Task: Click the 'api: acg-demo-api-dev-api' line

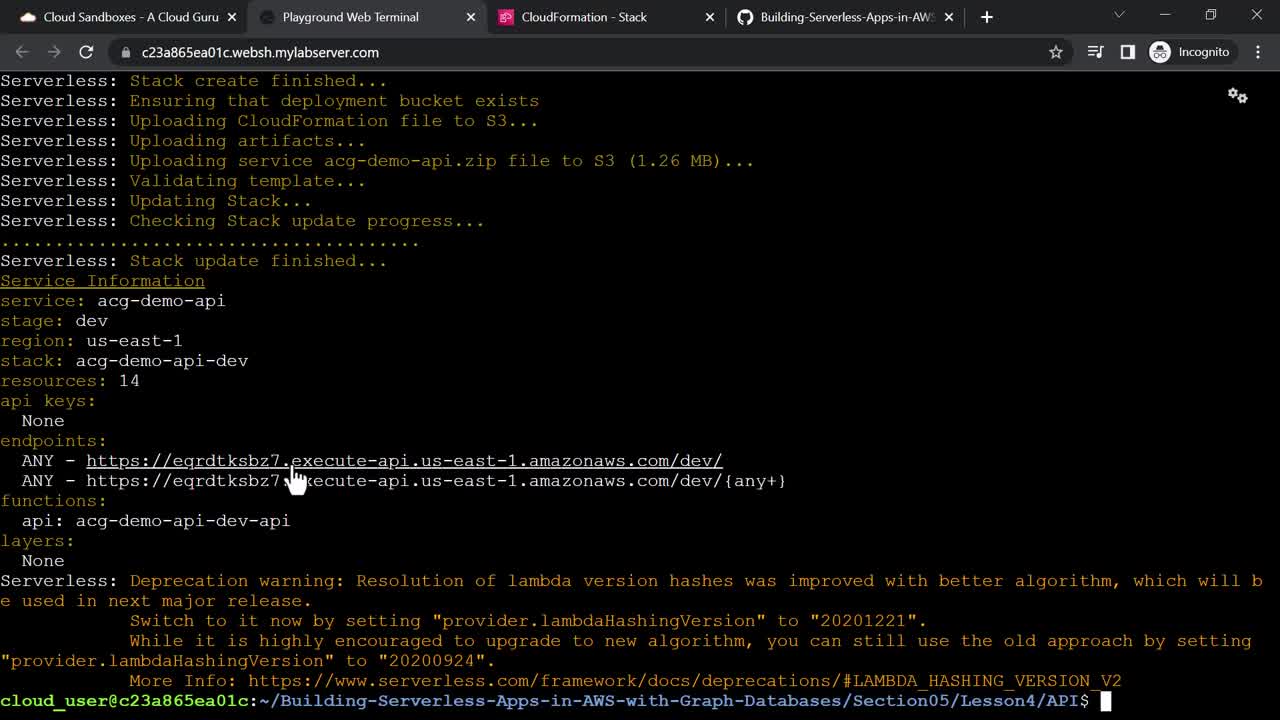Action: [x=156, y=521]
